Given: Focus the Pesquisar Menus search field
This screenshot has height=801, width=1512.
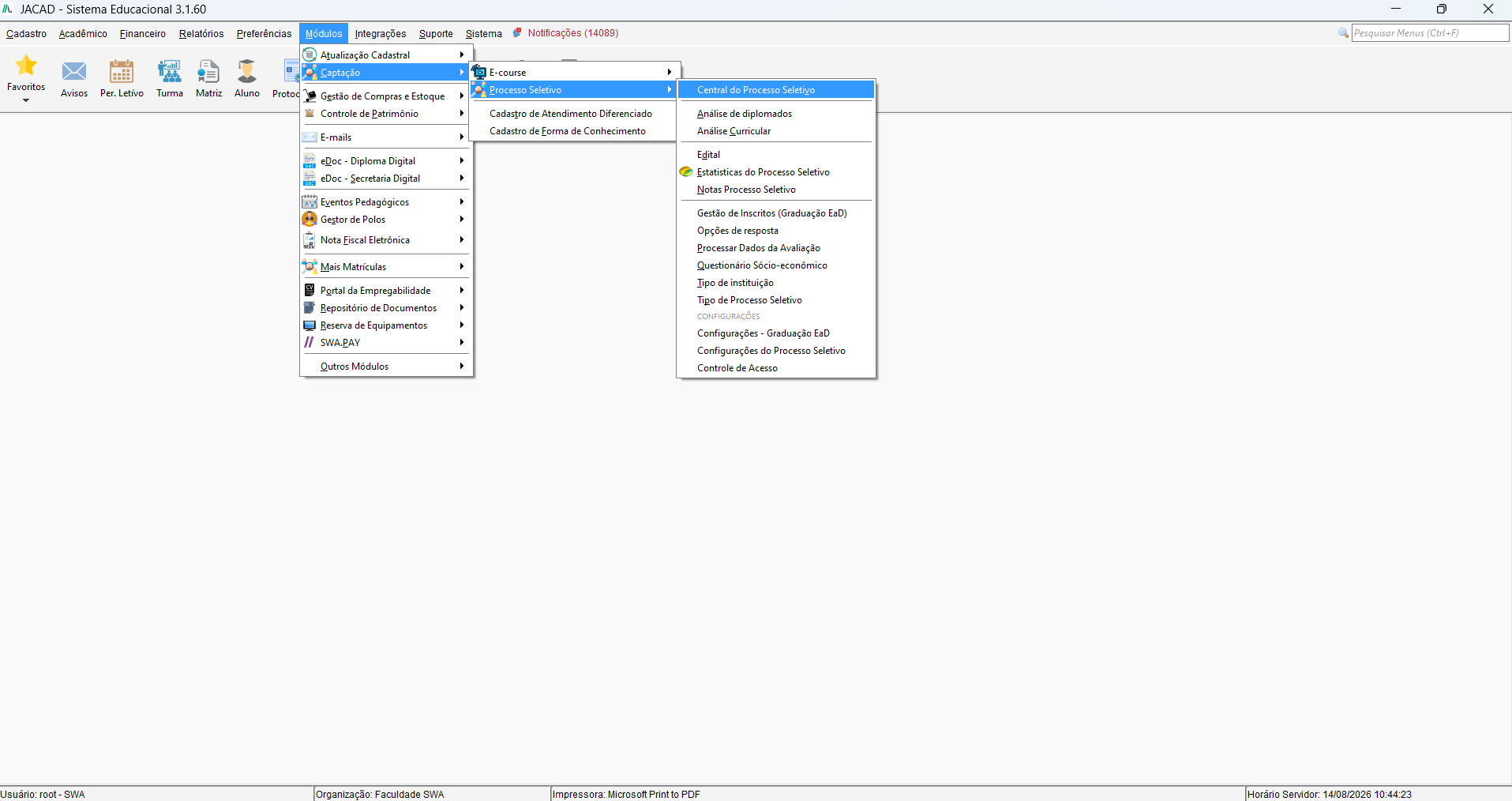Looking at the screenshot, I should (x=1430, y=33).
